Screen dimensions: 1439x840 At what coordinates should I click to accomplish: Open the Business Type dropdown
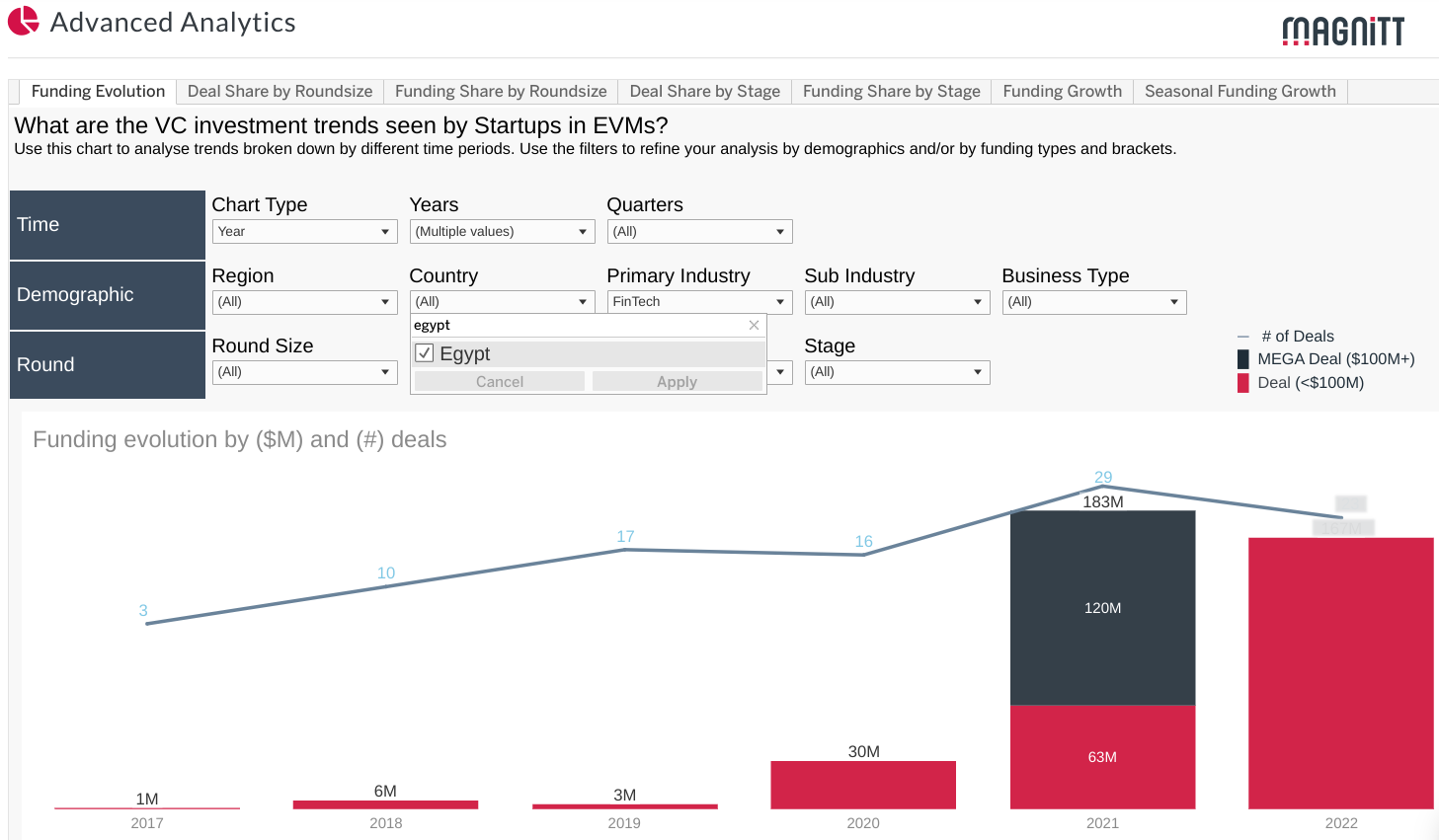point(1176,302)
